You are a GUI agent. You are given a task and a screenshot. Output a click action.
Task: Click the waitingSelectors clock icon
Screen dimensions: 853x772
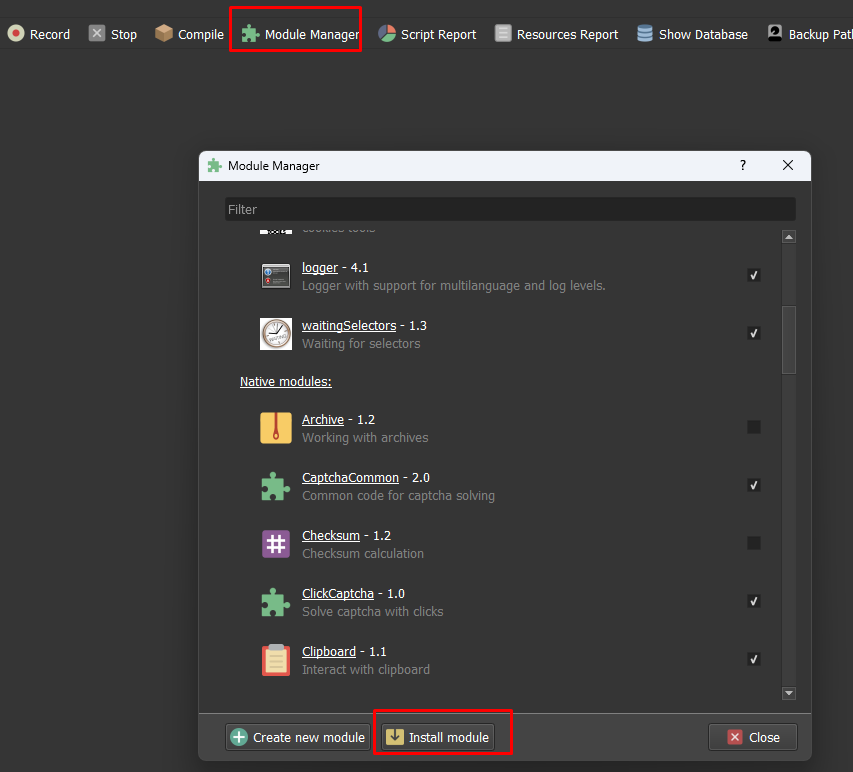[x=276, y=334]
